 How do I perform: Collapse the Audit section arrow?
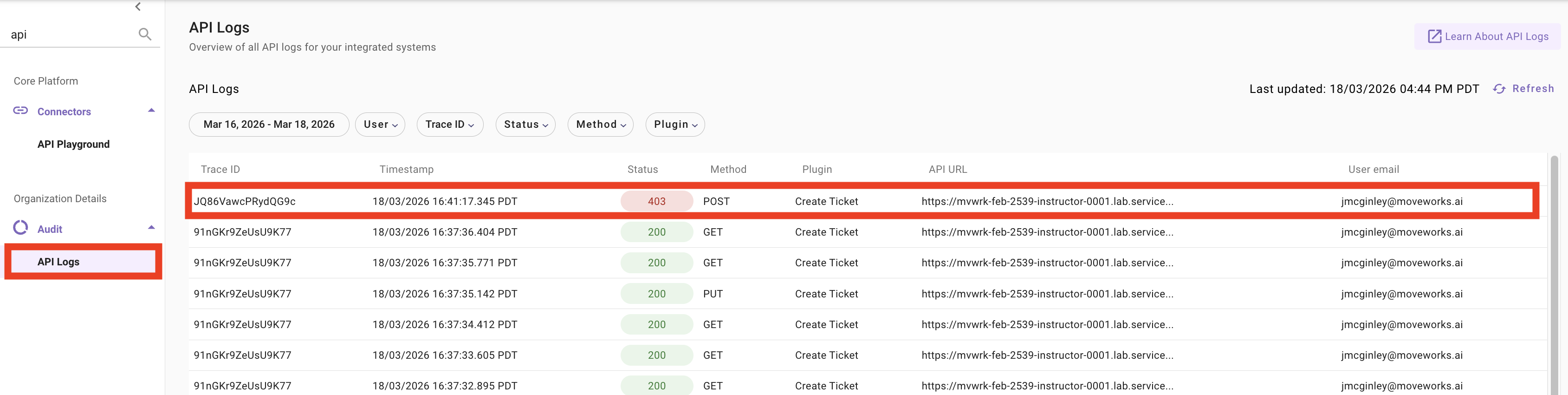coord(152,227)
